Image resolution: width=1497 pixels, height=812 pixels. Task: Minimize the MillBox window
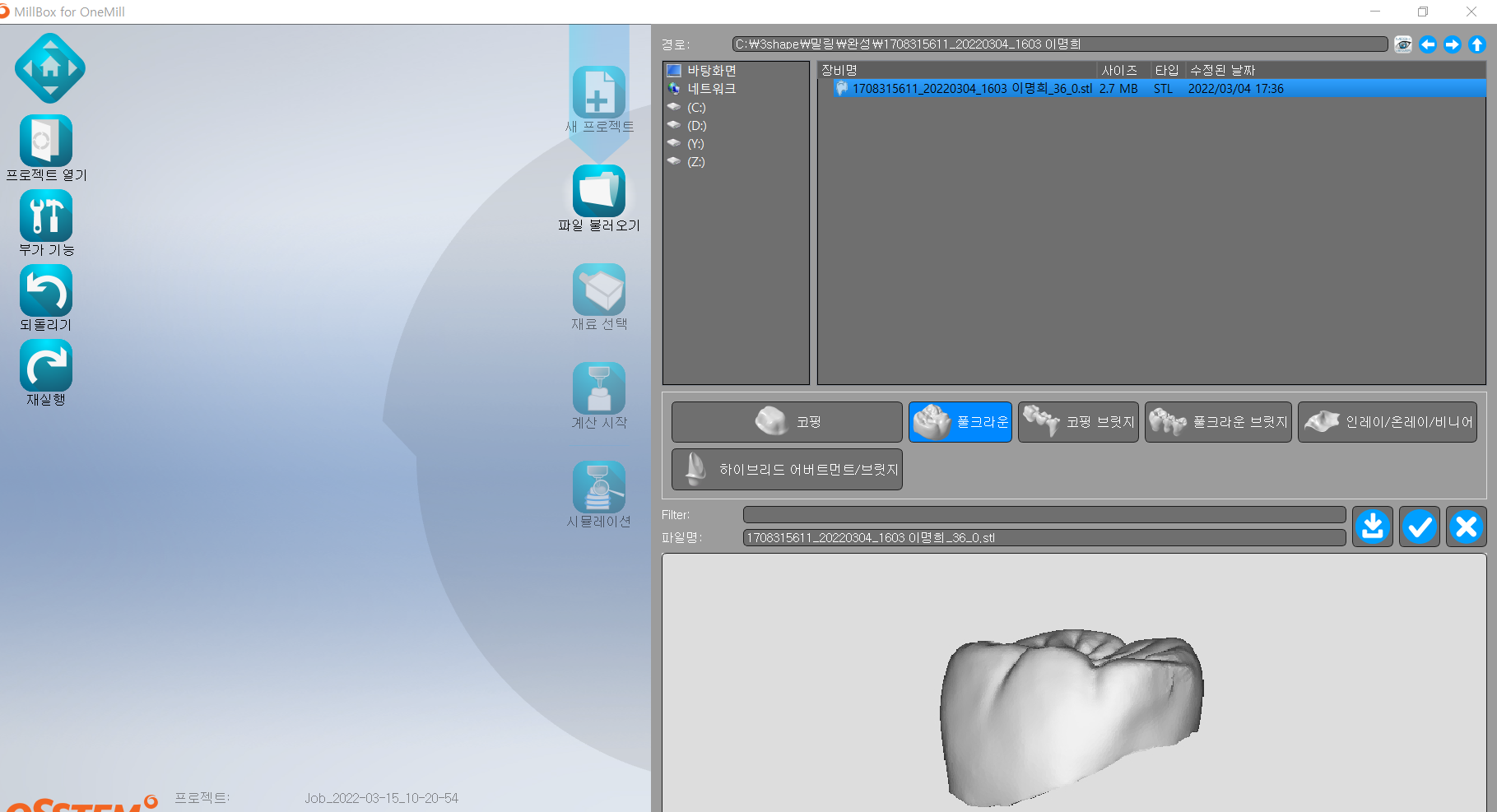[x=1375, y=12]
